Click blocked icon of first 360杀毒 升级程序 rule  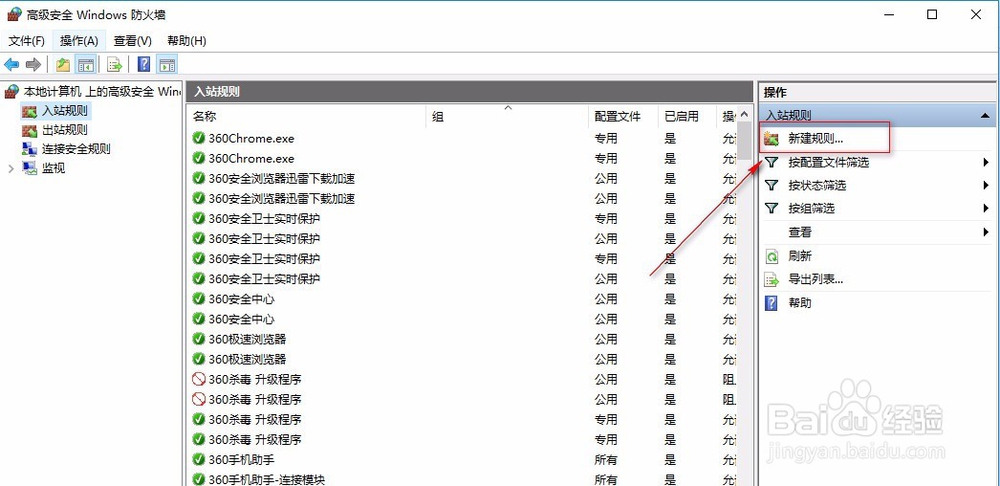(198, 379)
